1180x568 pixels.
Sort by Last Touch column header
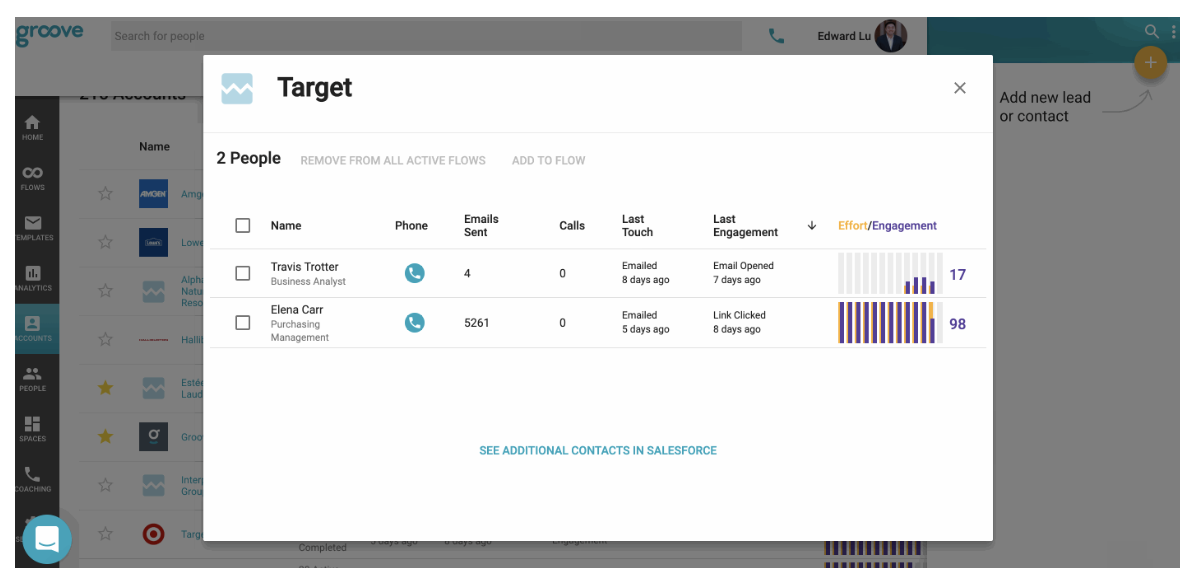tap(637, 226)
